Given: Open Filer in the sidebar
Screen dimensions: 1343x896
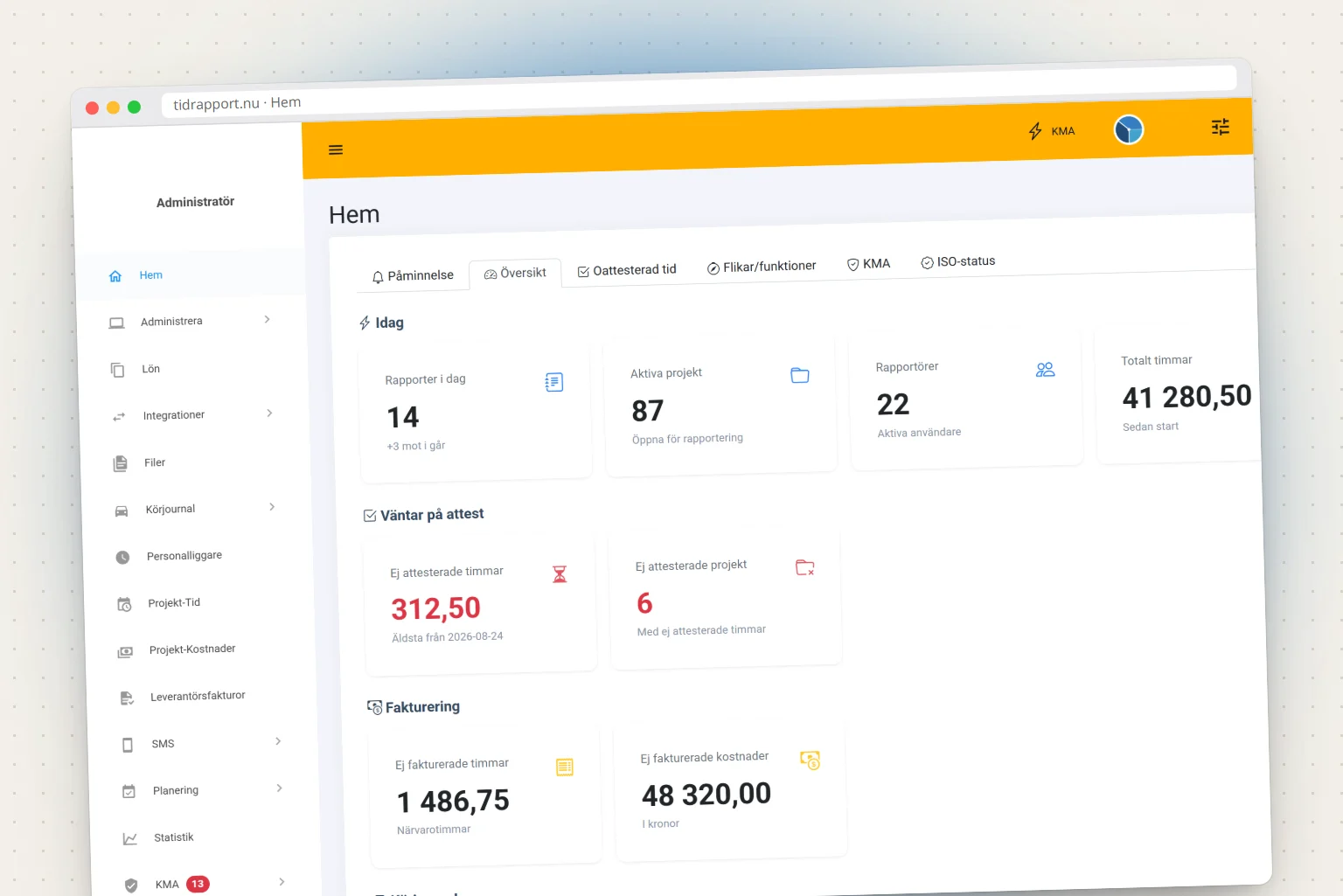Looking at the screenshot, I should [x=196, y=462].
